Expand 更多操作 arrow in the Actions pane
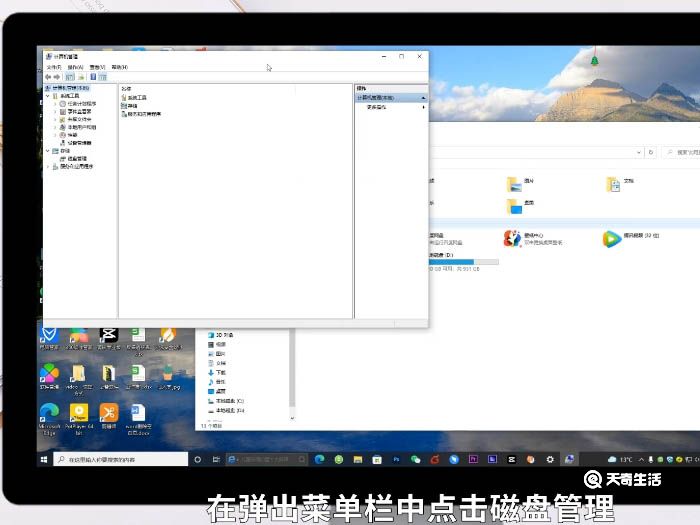This screenshot has width=700, height=525. tap(423, 106)
